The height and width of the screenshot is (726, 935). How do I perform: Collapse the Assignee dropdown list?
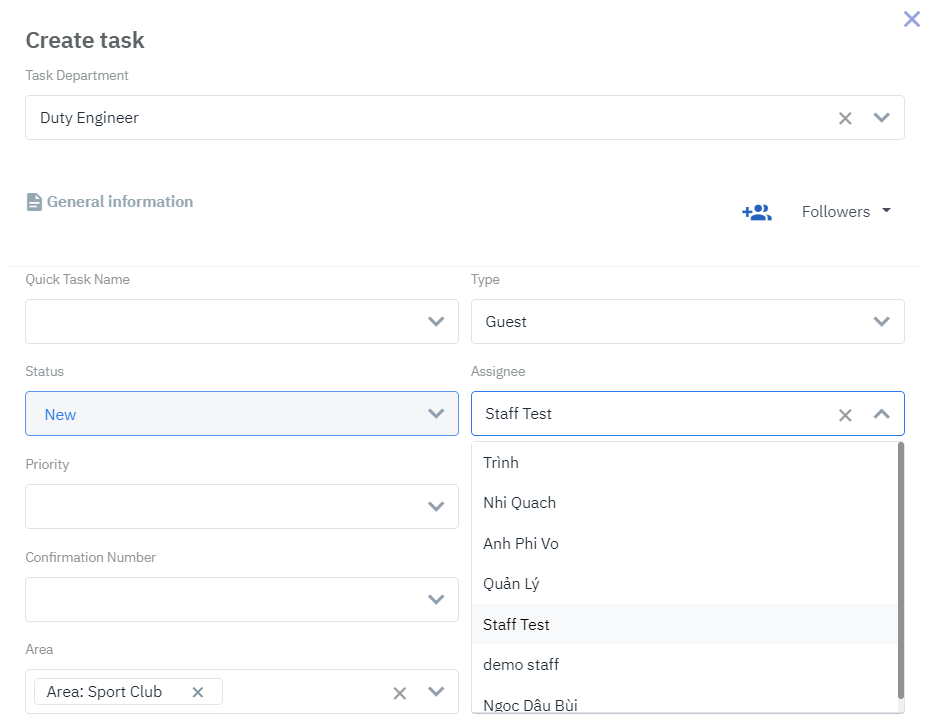[x=881, y=414]
